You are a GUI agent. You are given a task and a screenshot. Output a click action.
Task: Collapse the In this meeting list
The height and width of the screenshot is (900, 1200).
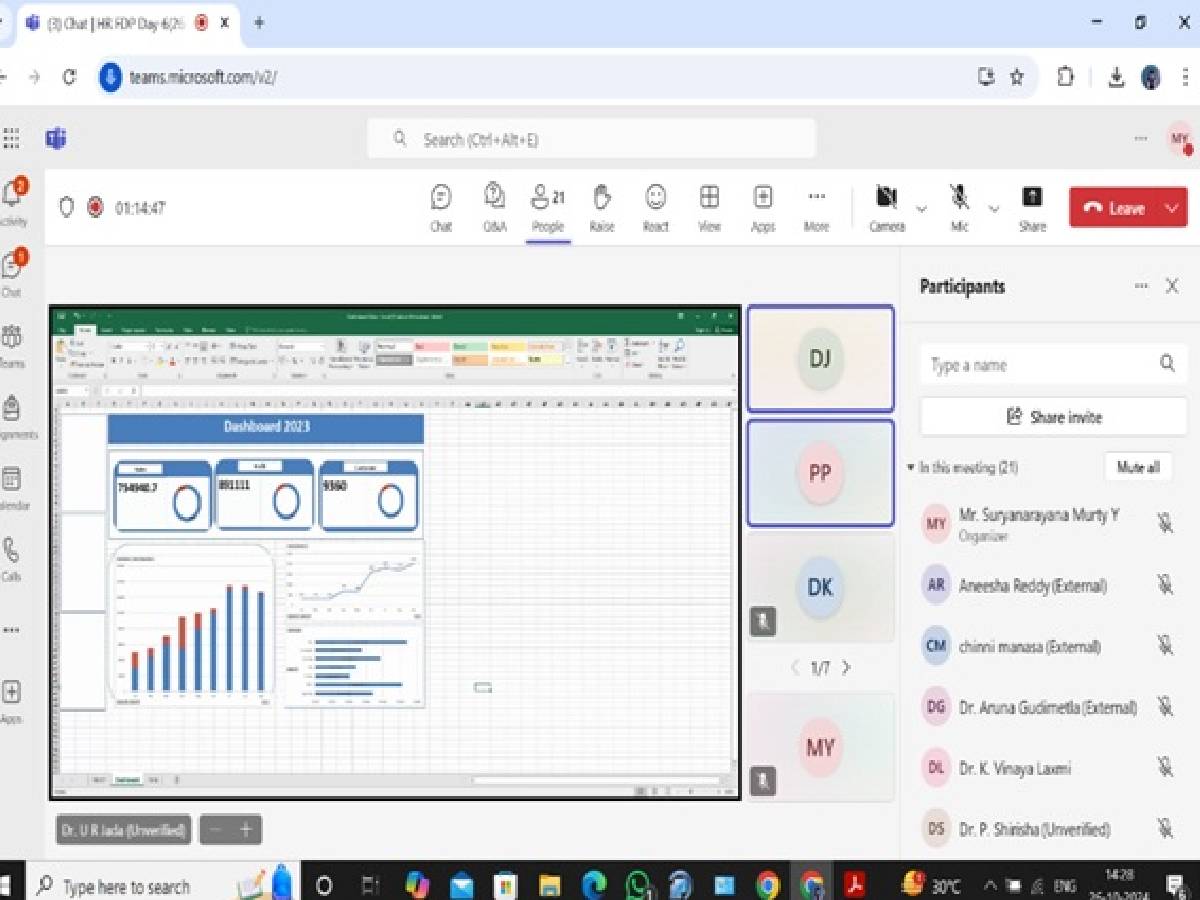[x=910, y=467]
